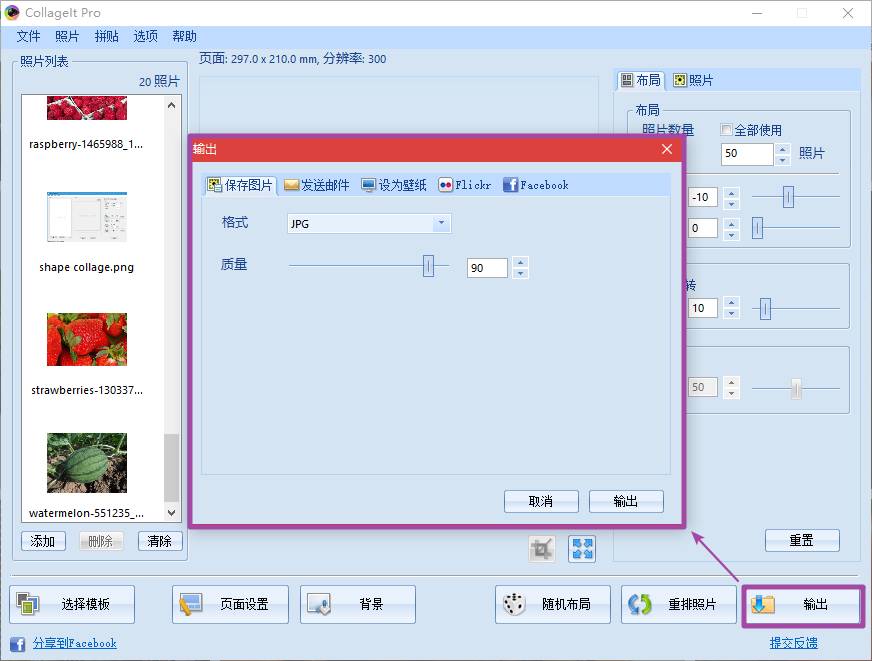Click the field showing -10
Viewport: 872px width, 661px height.
click(703, 197)
